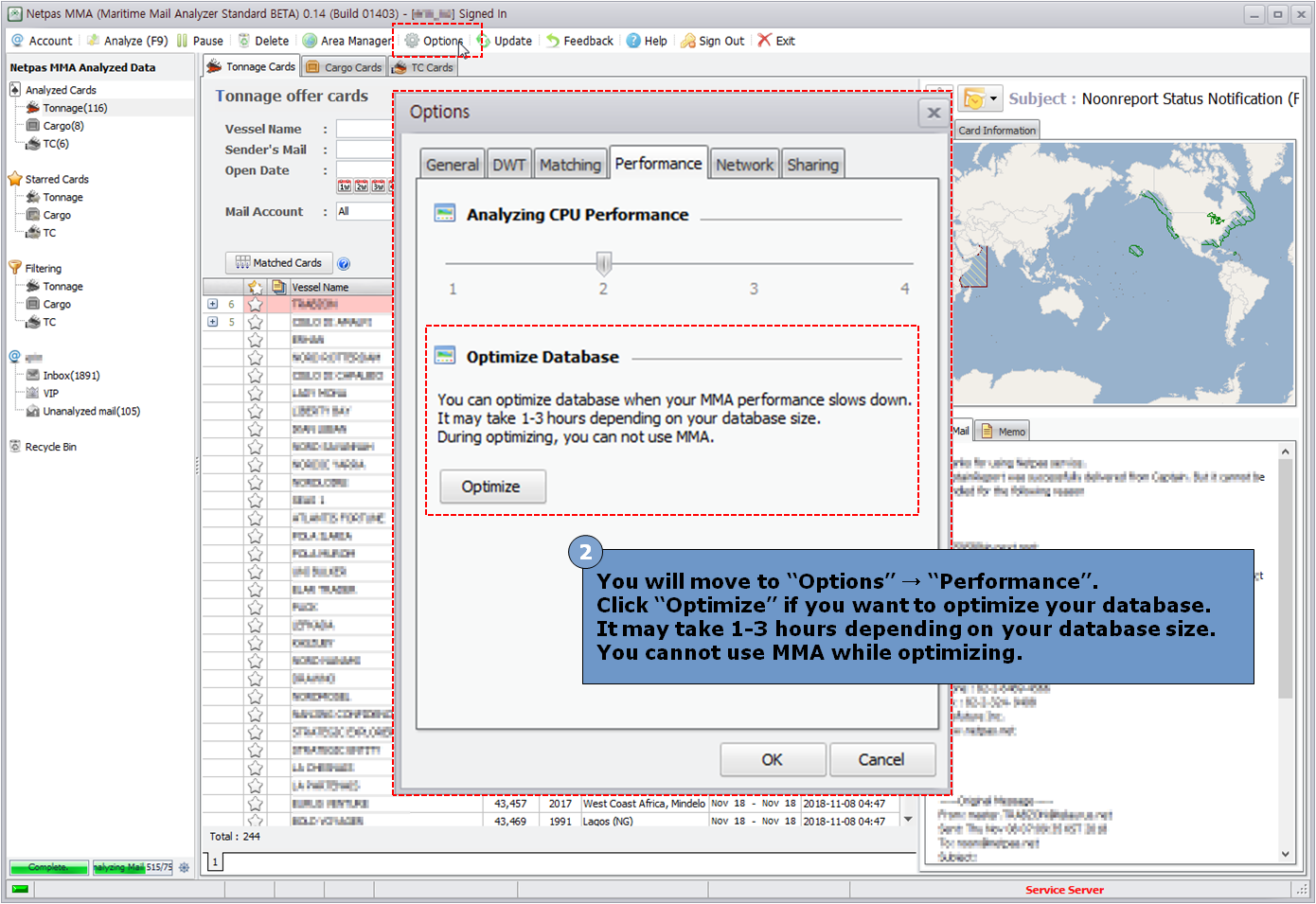This screenshot has width=1316, height=904.
Task: Switch to the DWT options tab
Action: point(509,165)
